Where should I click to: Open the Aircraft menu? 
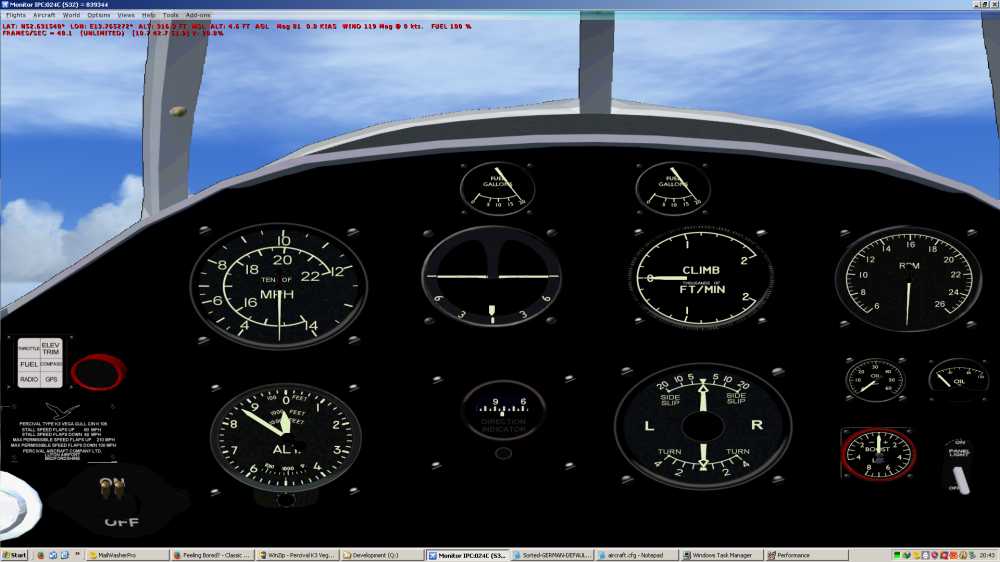tap(44, 15)
